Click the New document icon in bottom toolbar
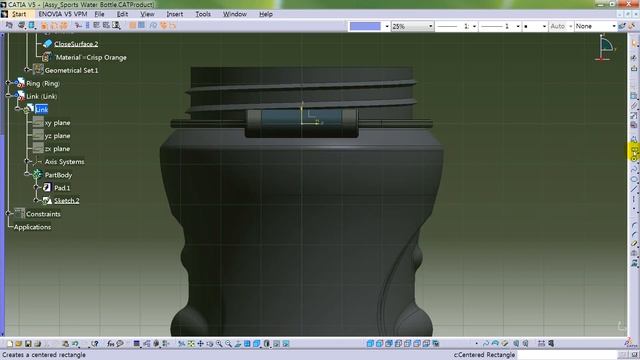Image resolution: width=640 pixels, height=360 pixels. (x=10, y=344)
